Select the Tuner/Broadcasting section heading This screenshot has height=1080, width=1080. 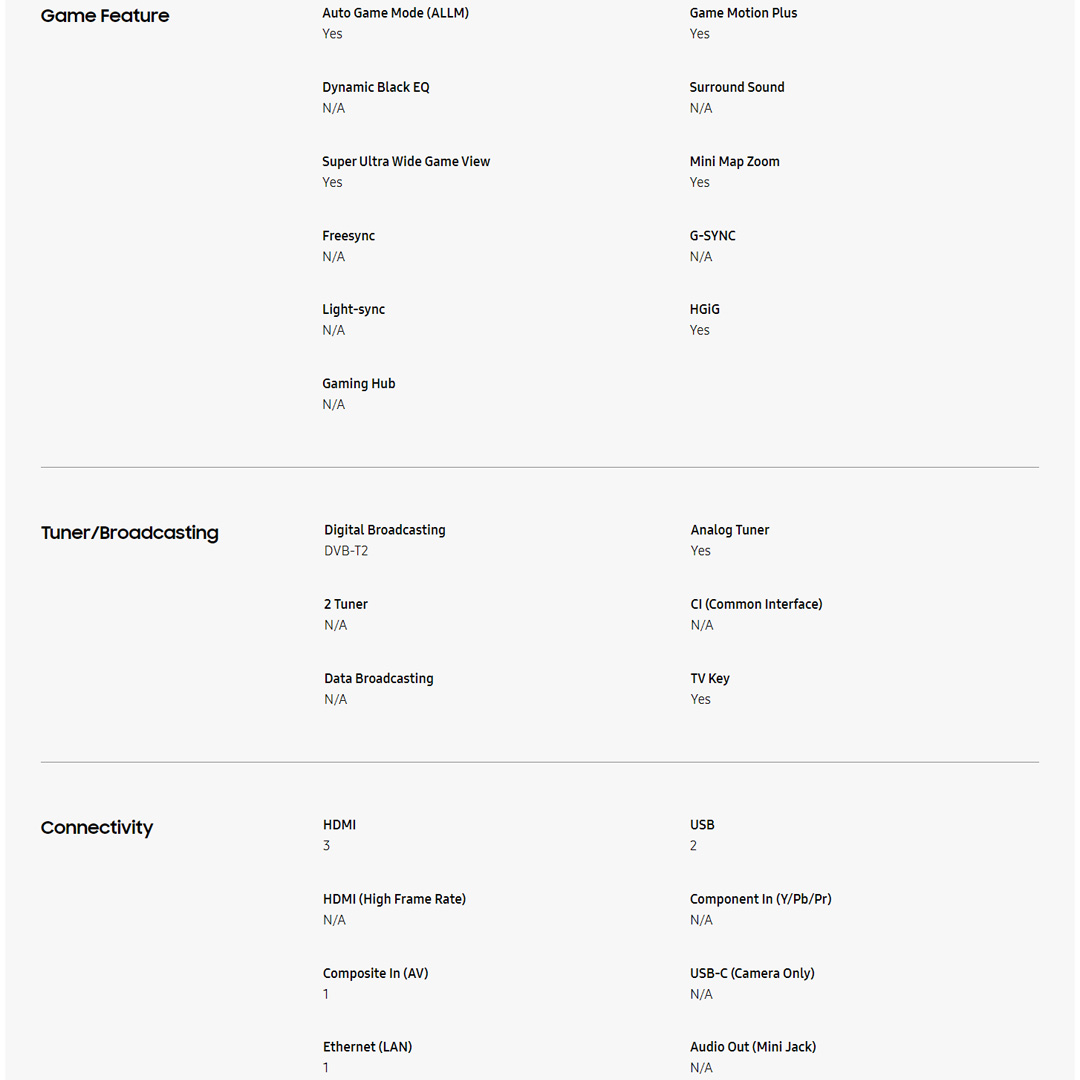click(x=129, y=533)
